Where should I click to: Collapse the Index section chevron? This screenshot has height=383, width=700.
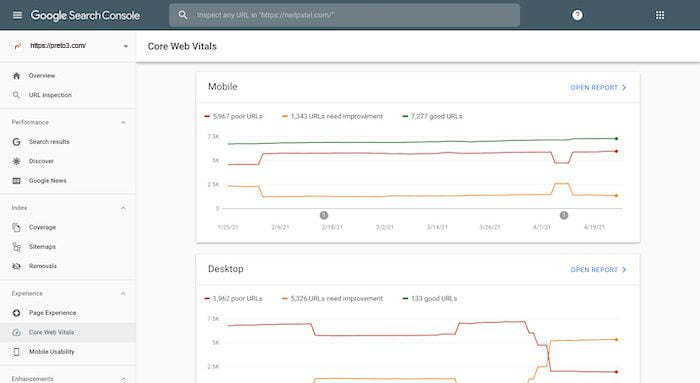click(123, 208)
